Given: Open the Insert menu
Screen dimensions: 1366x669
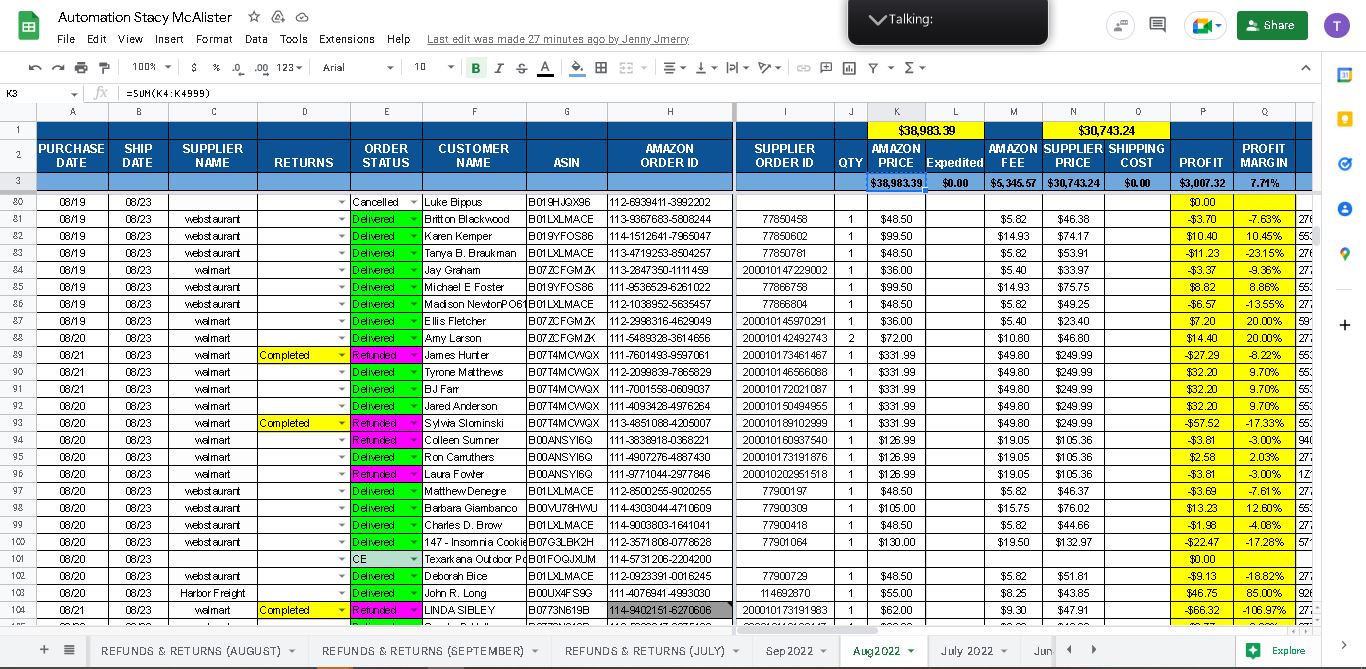Looking at the screenshot, I should [x=169, y=39].
